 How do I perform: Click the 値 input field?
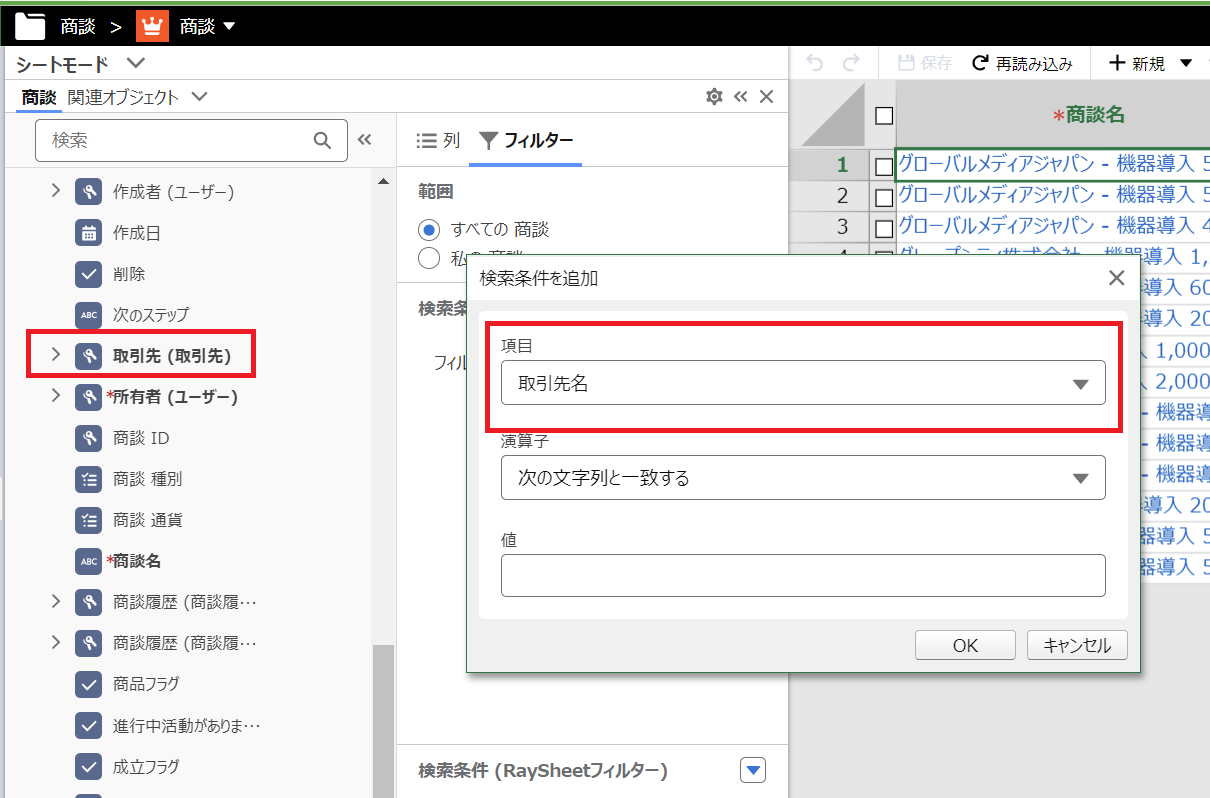(802, 575)
